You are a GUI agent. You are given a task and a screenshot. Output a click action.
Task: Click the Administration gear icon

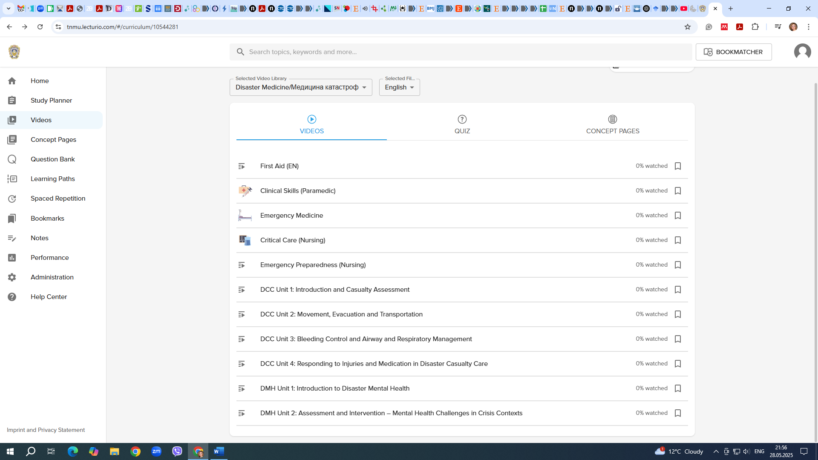coord(12,277)
